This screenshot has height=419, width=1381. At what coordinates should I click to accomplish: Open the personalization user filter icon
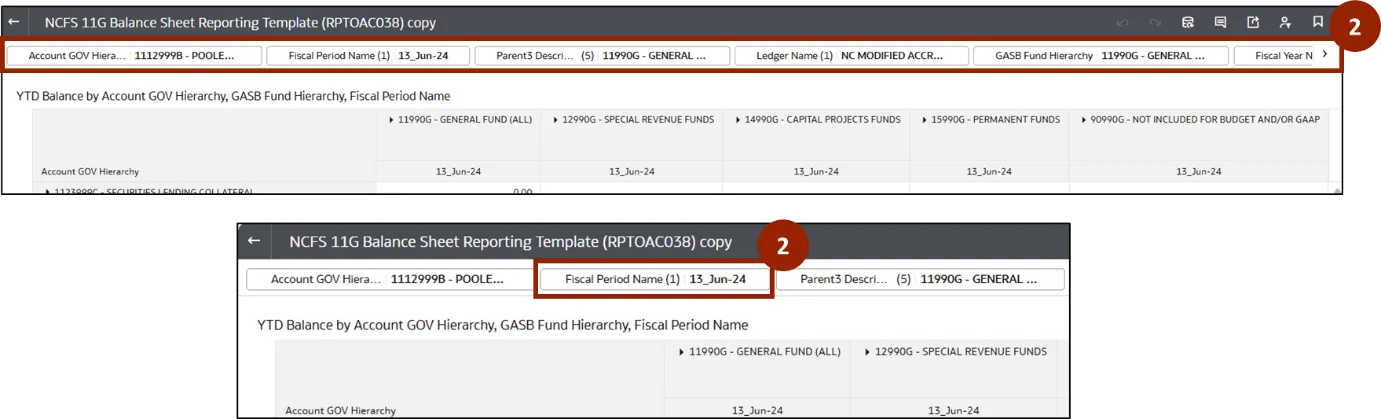1285,22
